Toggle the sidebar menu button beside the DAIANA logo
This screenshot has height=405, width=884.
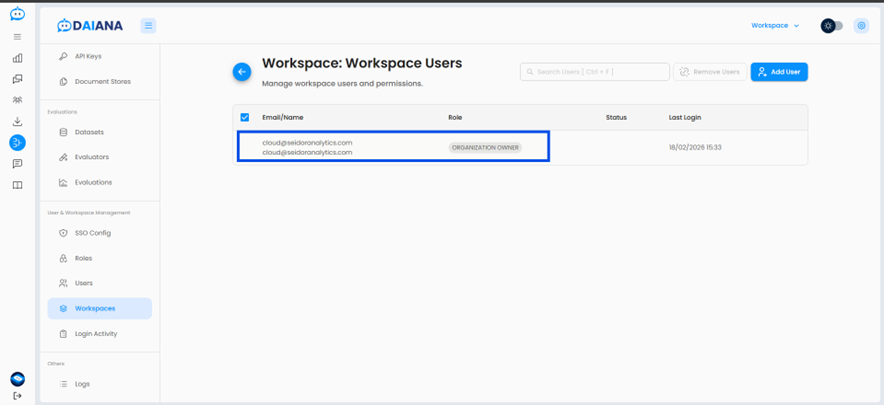pyautogui.click(x=148, y=26)
